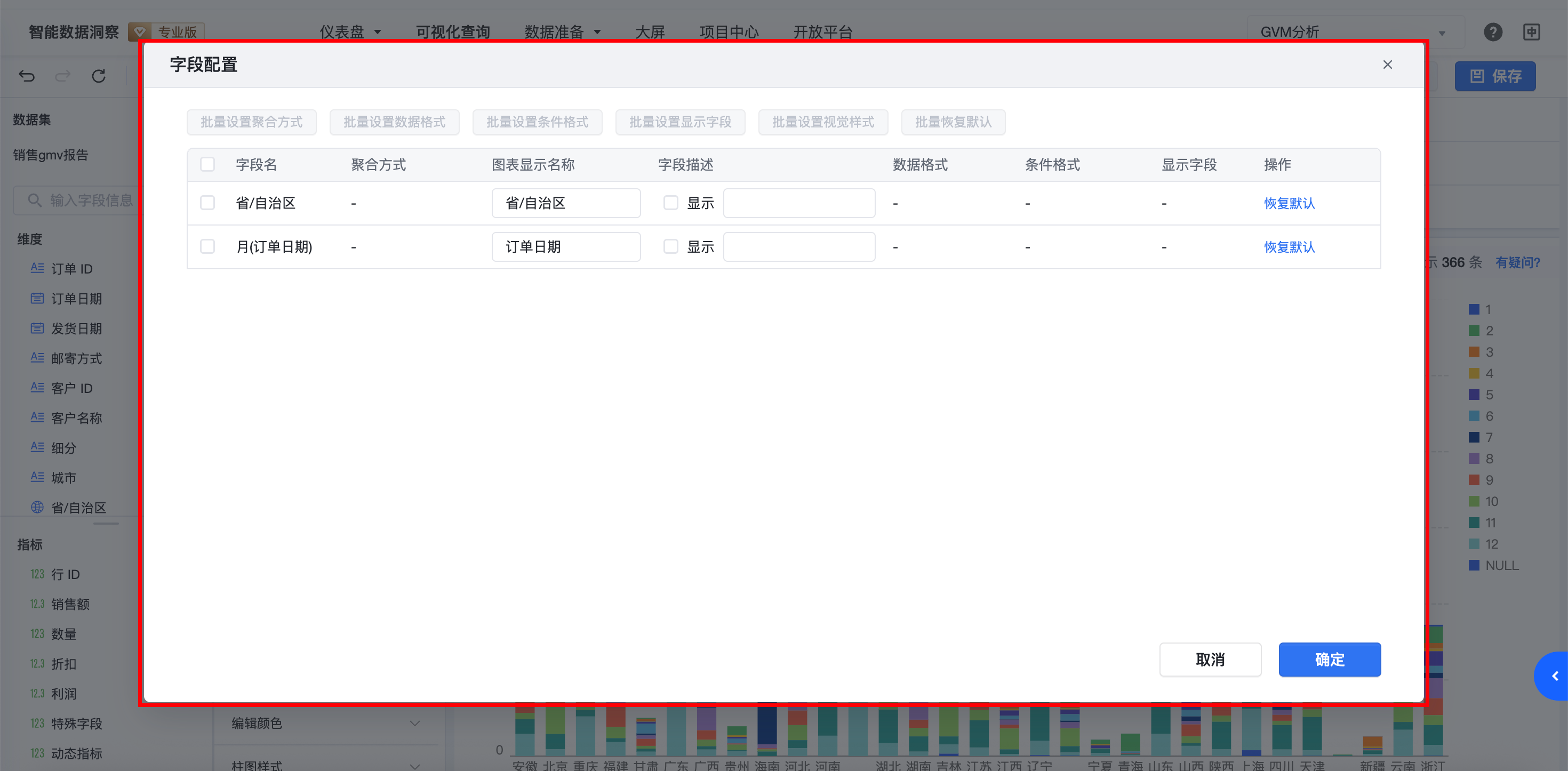Image resolution: width=1568 pixels, height=771 pixels.
Task: Toggle the select-all header checkbox
Action: click(207, 164)
